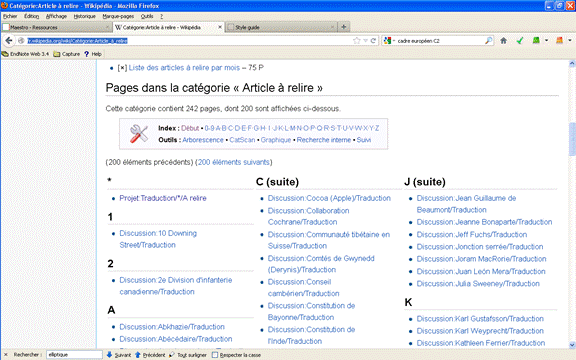This screenshot has width=576, height=360.
Task: Close the Style guide tab
Action: [332, 27]
